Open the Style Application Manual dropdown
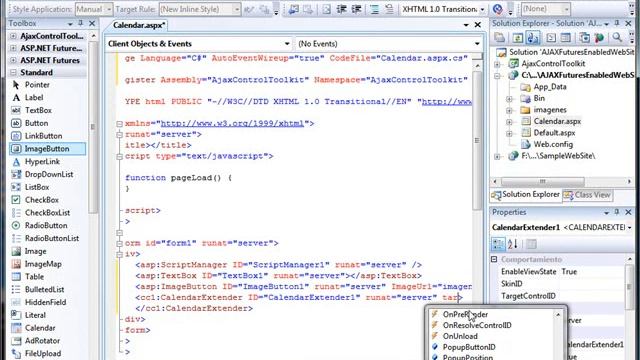Image resolution: width=640 pixels, height=360 pixels. tap(109, 9)
